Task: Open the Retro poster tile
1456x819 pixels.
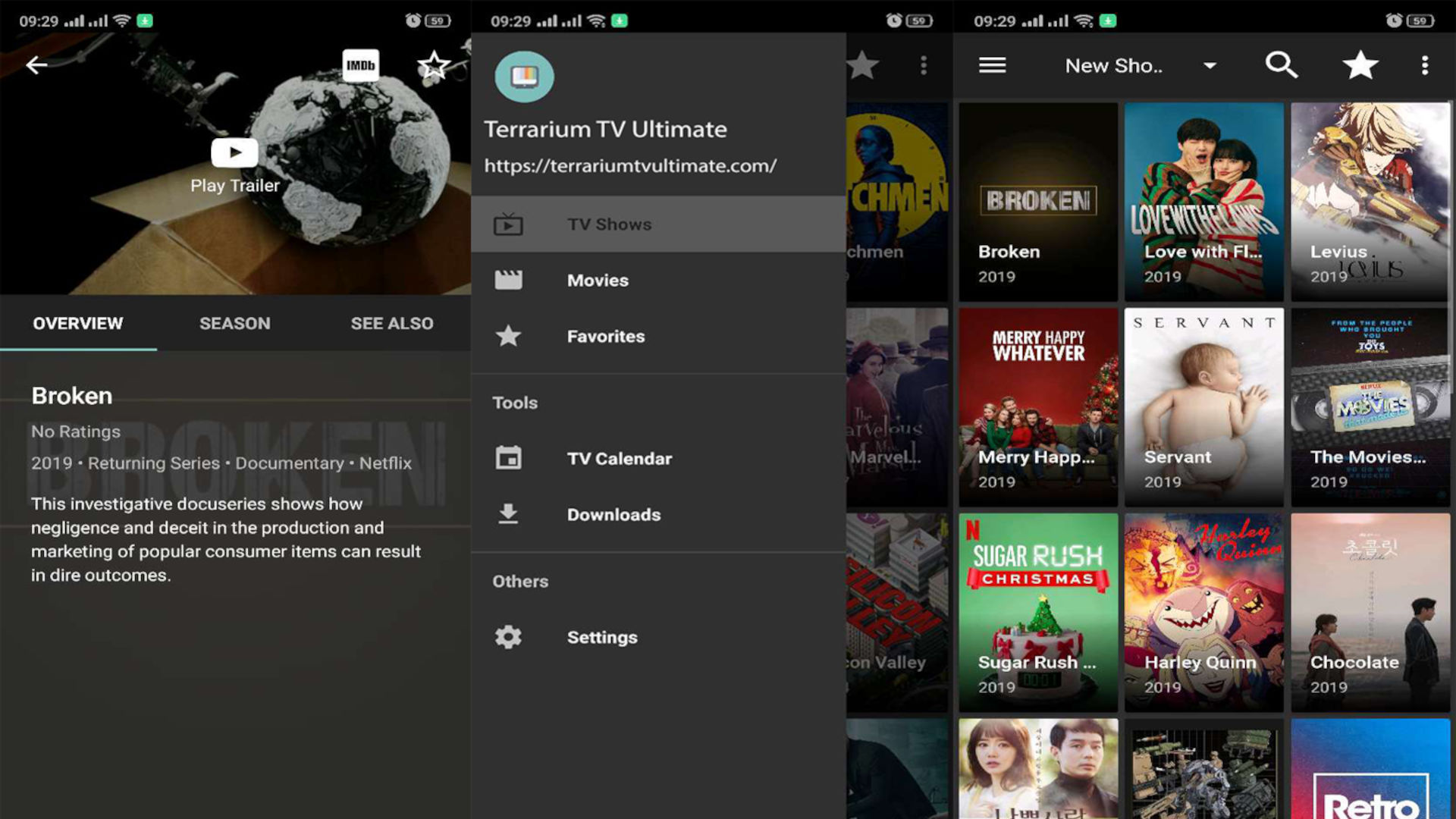Action: 1370,769
